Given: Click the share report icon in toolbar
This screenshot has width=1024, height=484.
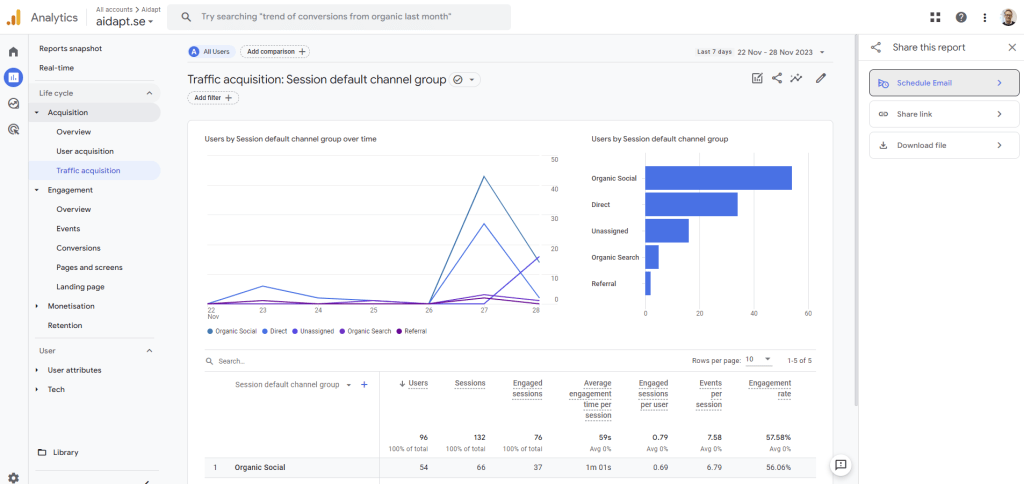Looking at the screenshot, I should (x=776, y=78).
